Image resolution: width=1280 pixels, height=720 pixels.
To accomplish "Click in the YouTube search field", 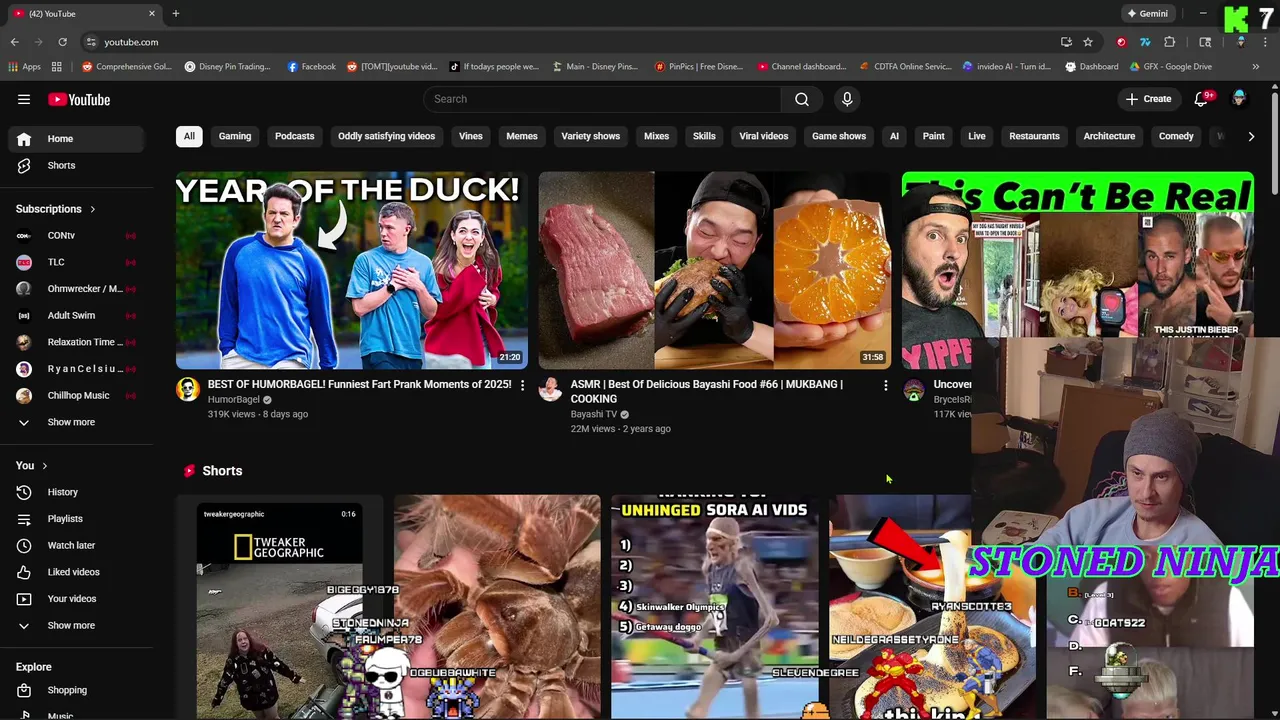I will click(603, 99).
